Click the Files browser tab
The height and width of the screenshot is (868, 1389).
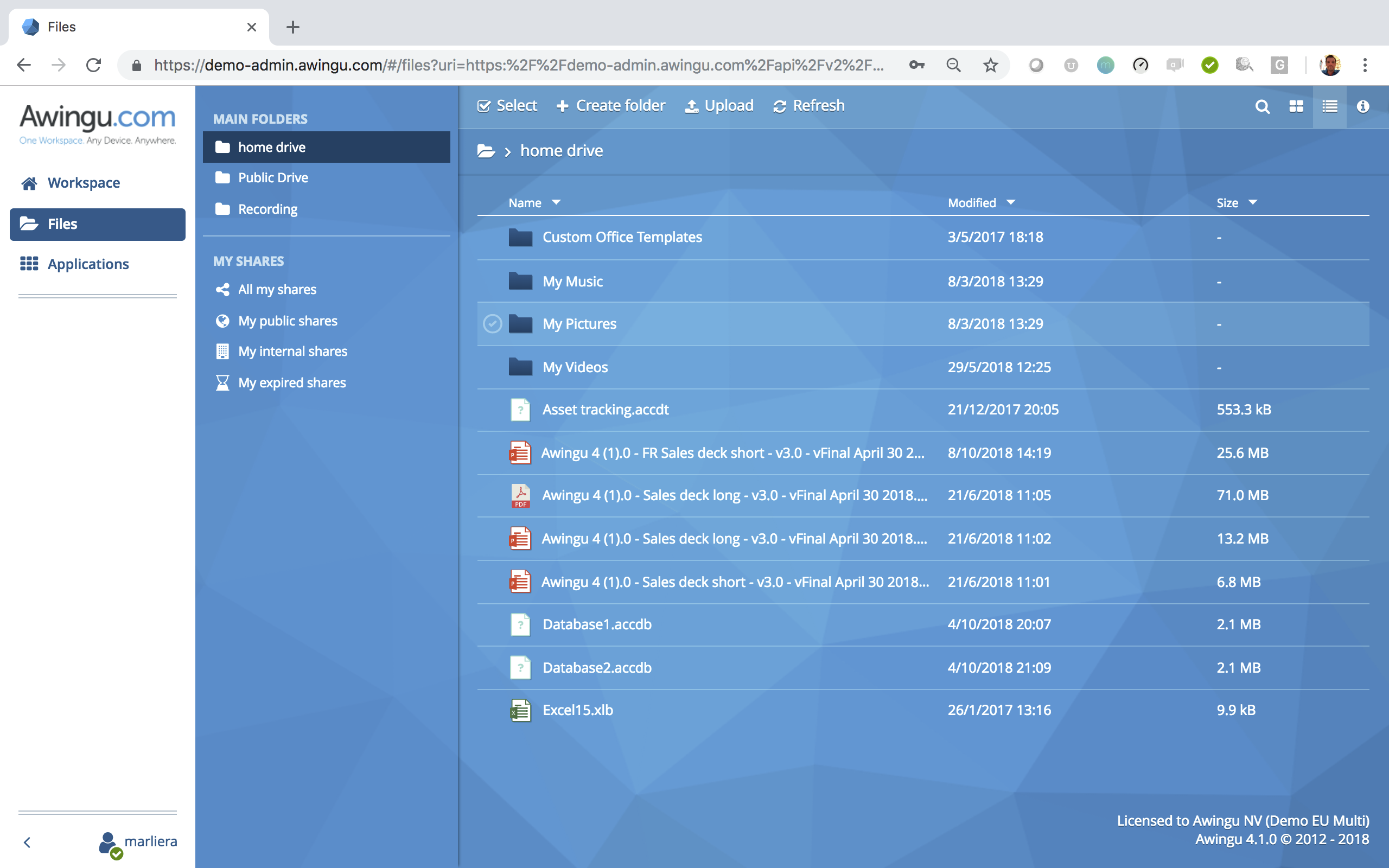tap(139, 27)
